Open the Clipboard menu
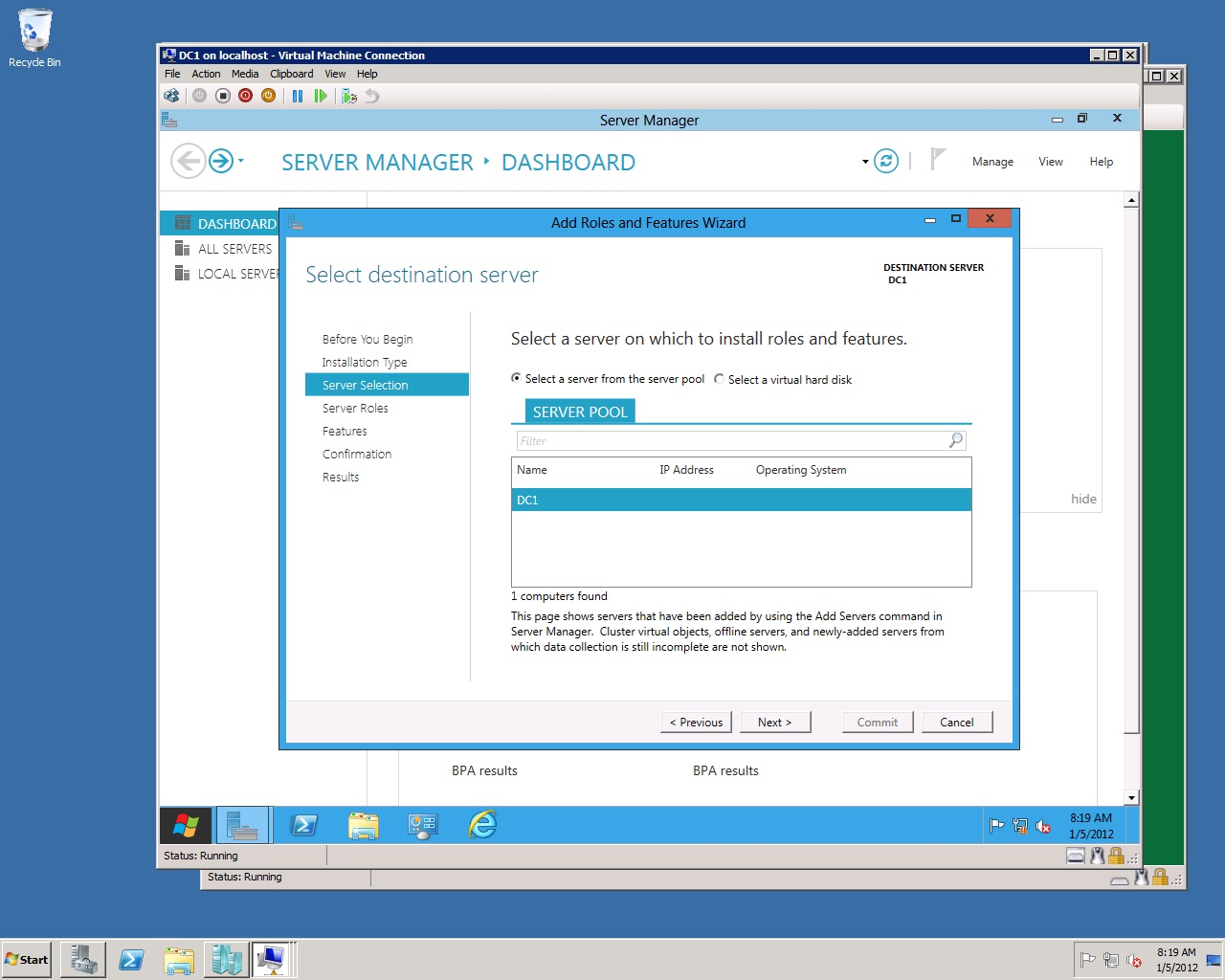Viewport: 1225px width, 980px height. 292,74
